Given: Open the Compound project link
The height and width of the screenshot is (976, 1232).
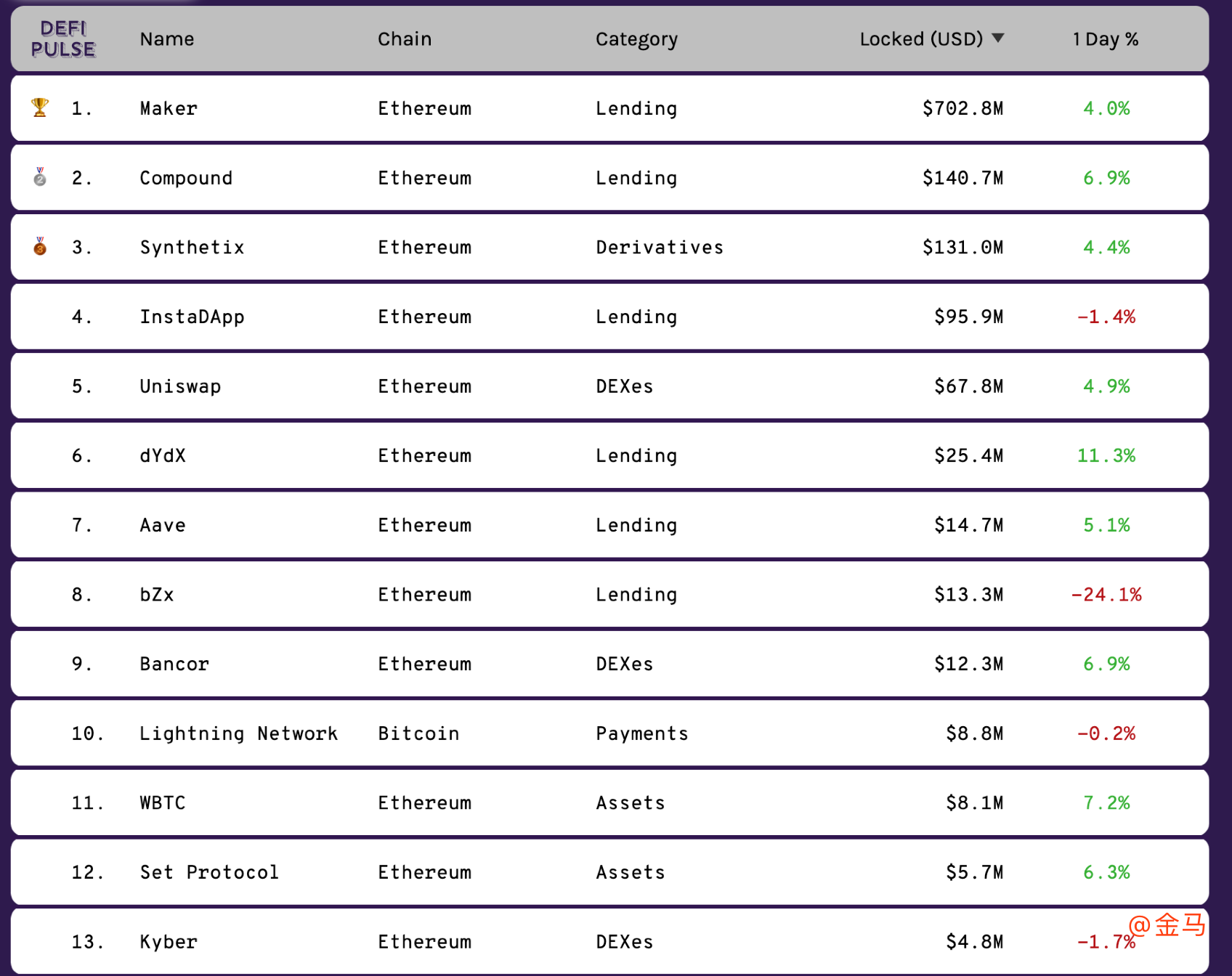Looking at the screenshot, I should point(186,178).
